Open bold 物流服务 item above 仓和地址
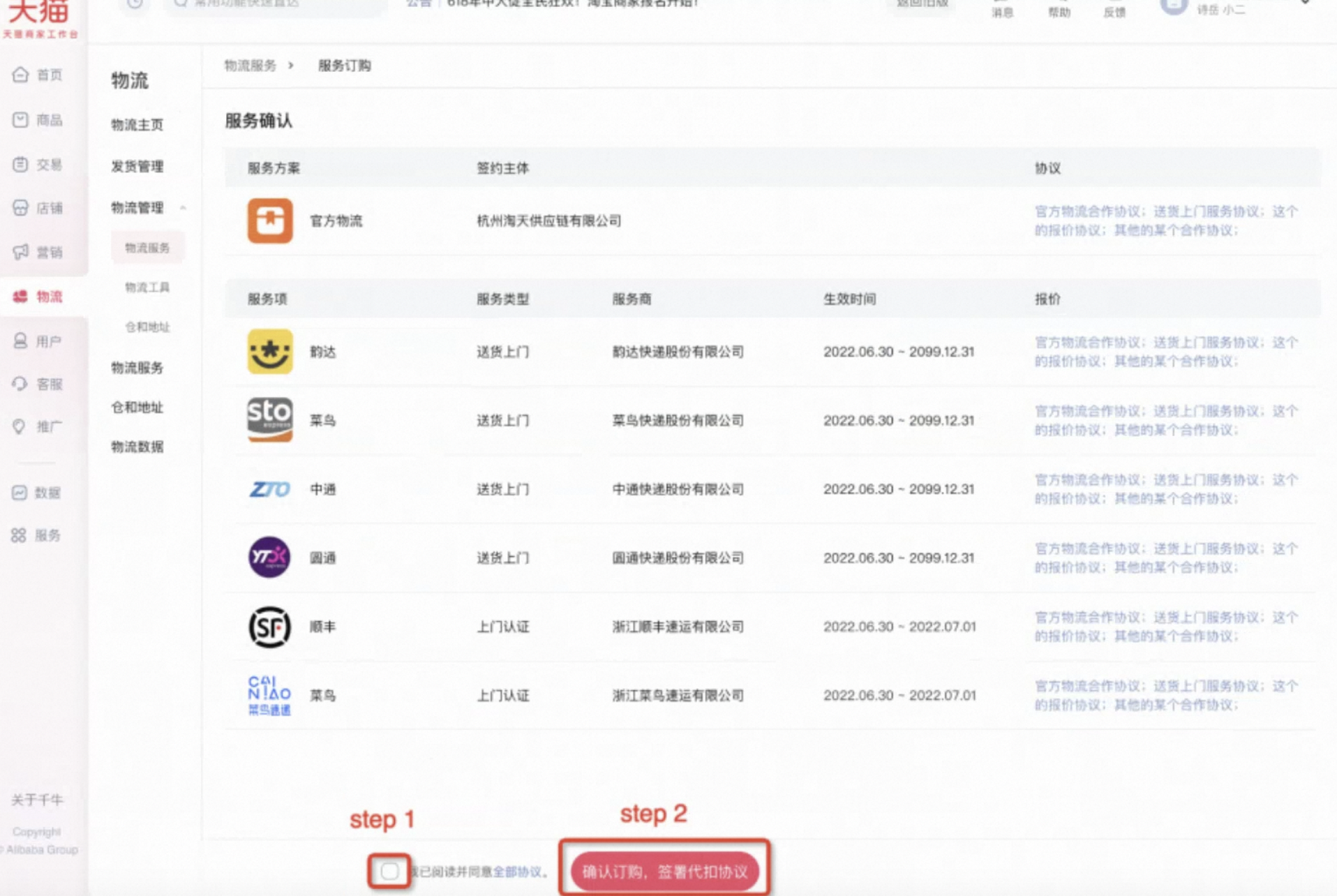 (137, 368)
